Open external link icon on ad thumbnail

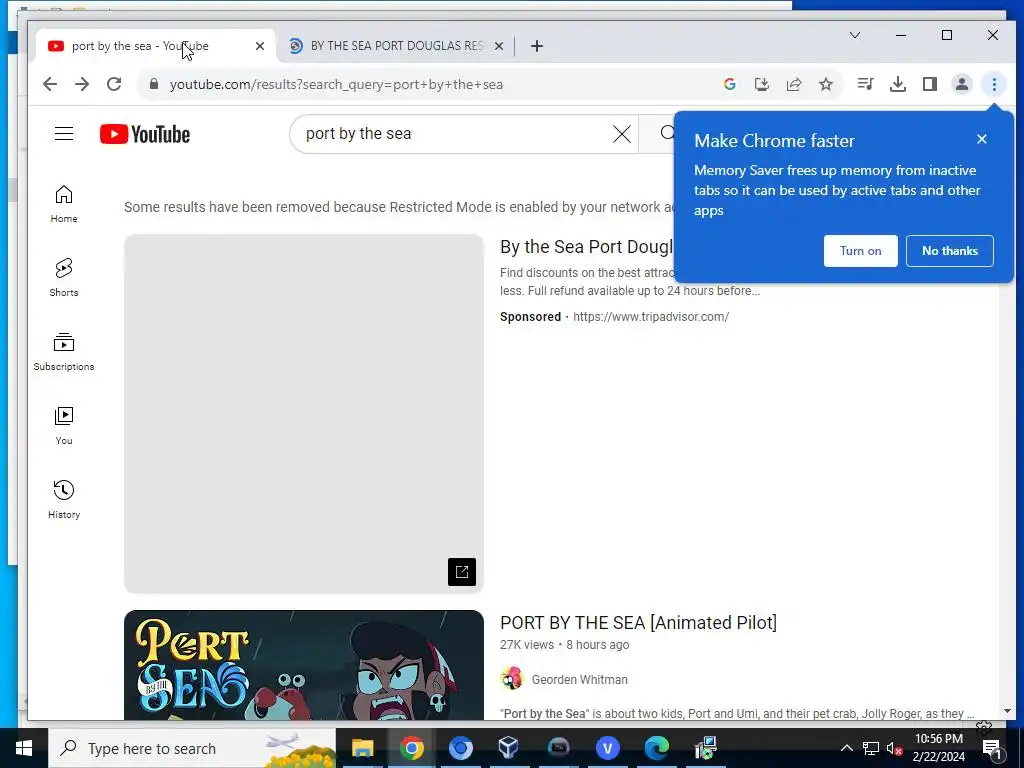pos(462,572)
